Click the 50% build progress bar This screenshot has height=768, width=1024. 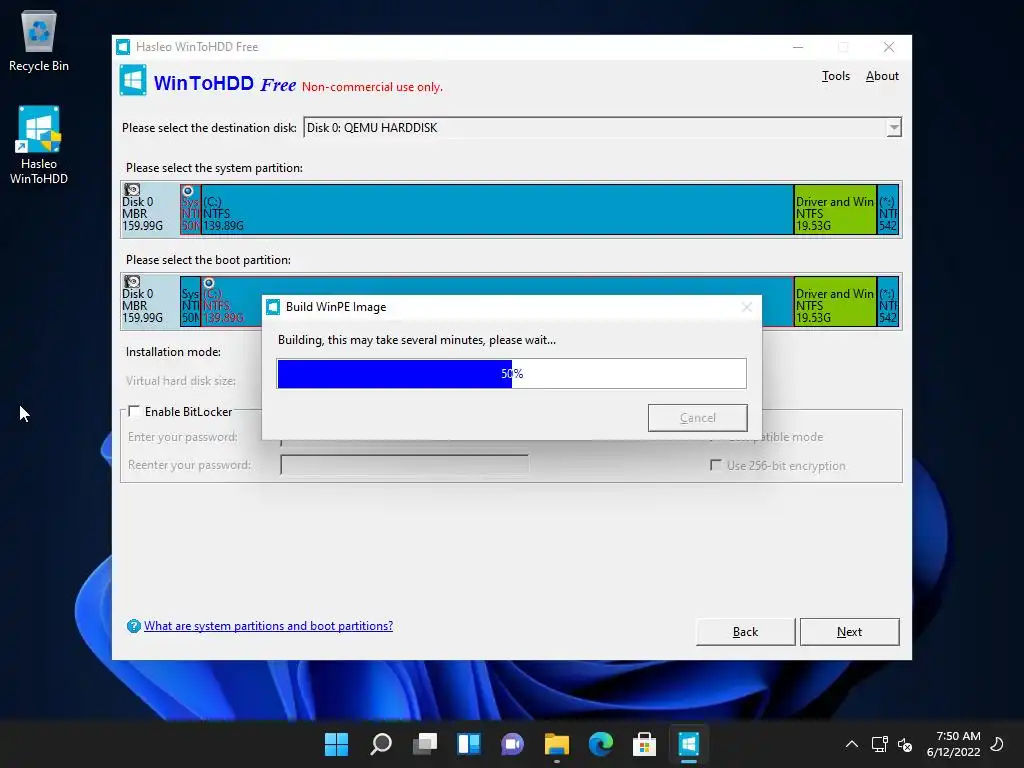[511, 374]
